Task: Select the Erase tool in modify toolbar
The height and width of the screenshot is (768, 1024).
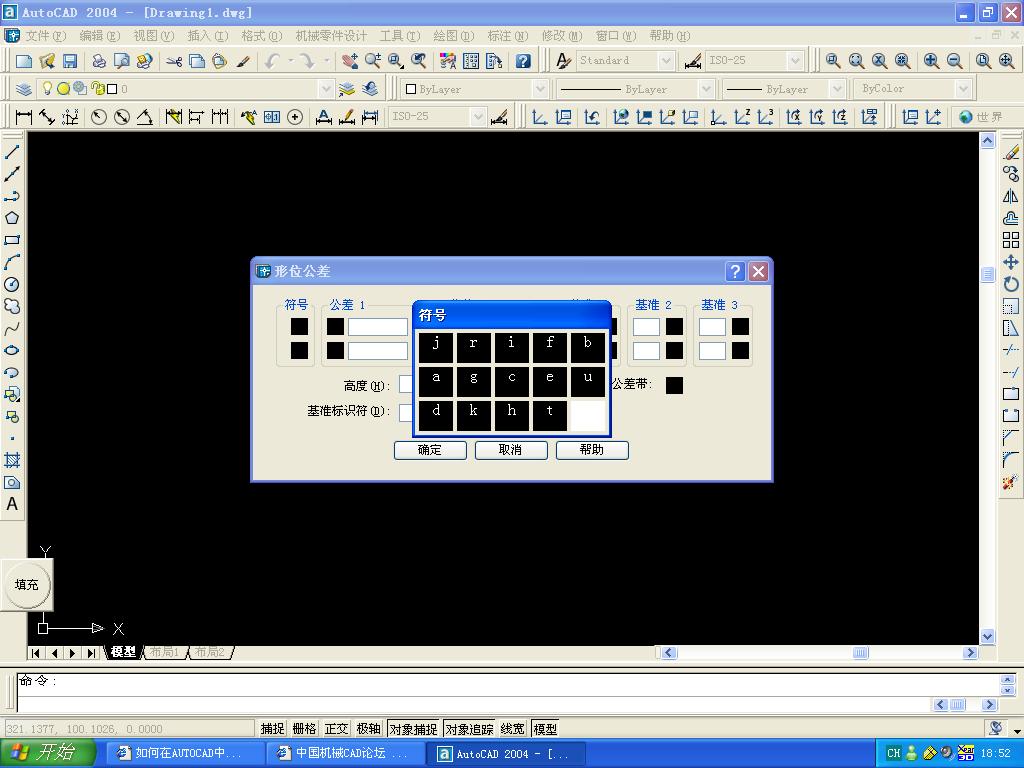Action: pyautogui.click(x=1011, y=152)
